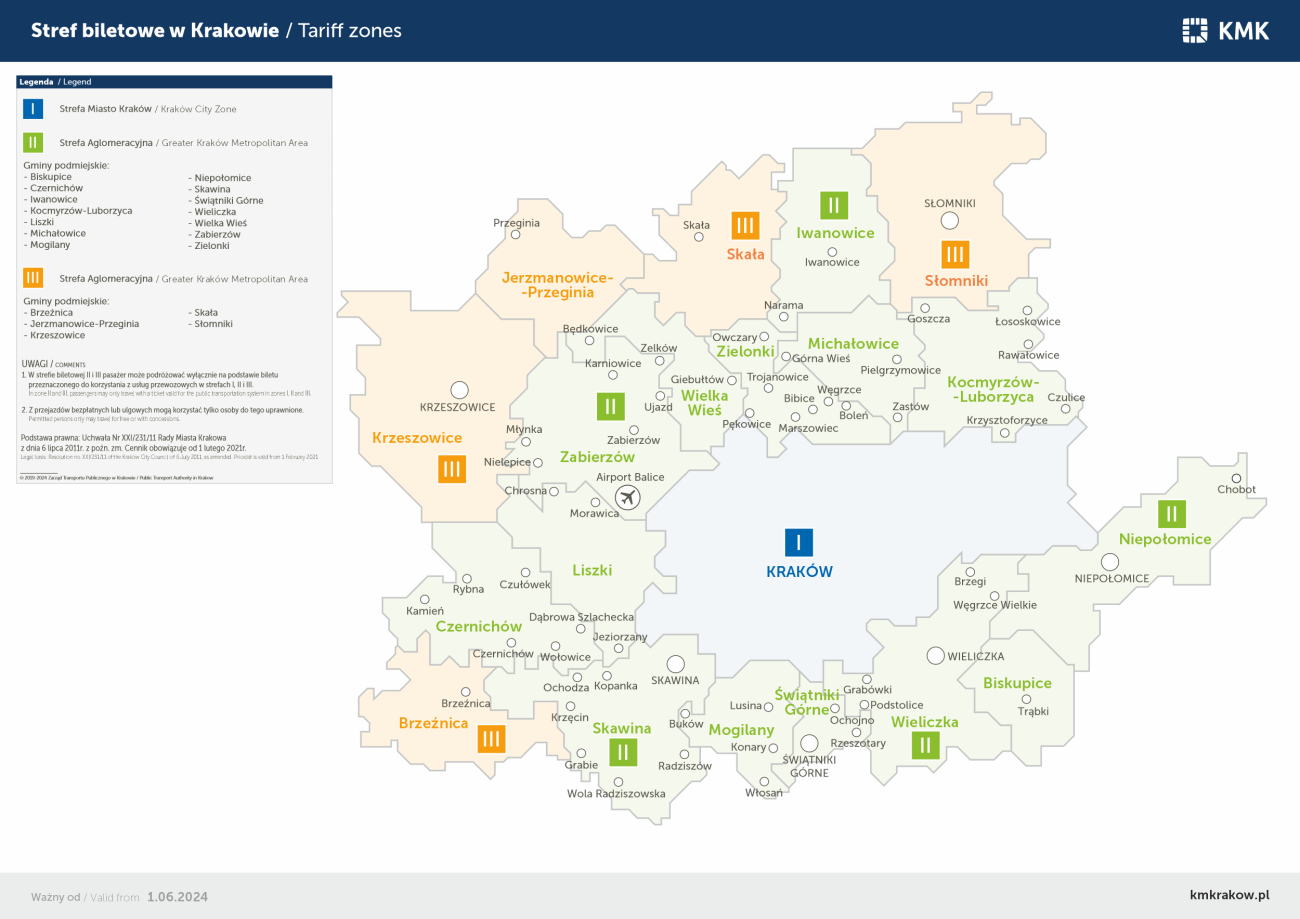Open the kmkrakow.pl link in the footer
Screen dimensions: 1300x919
(x=1229, y=896)
